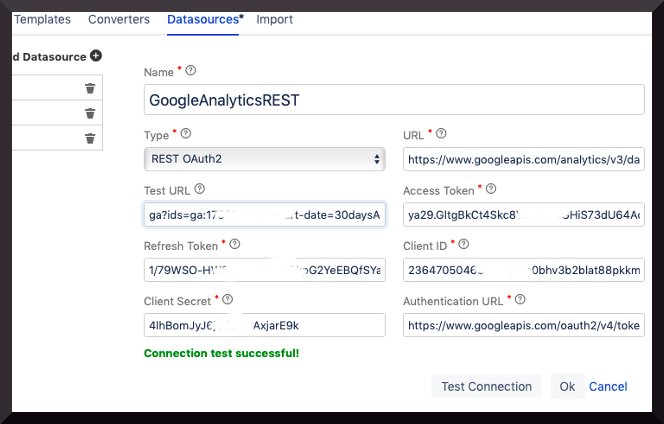Open help icon next to Refresh Token label
664x424 pixels.
(235, 244)
